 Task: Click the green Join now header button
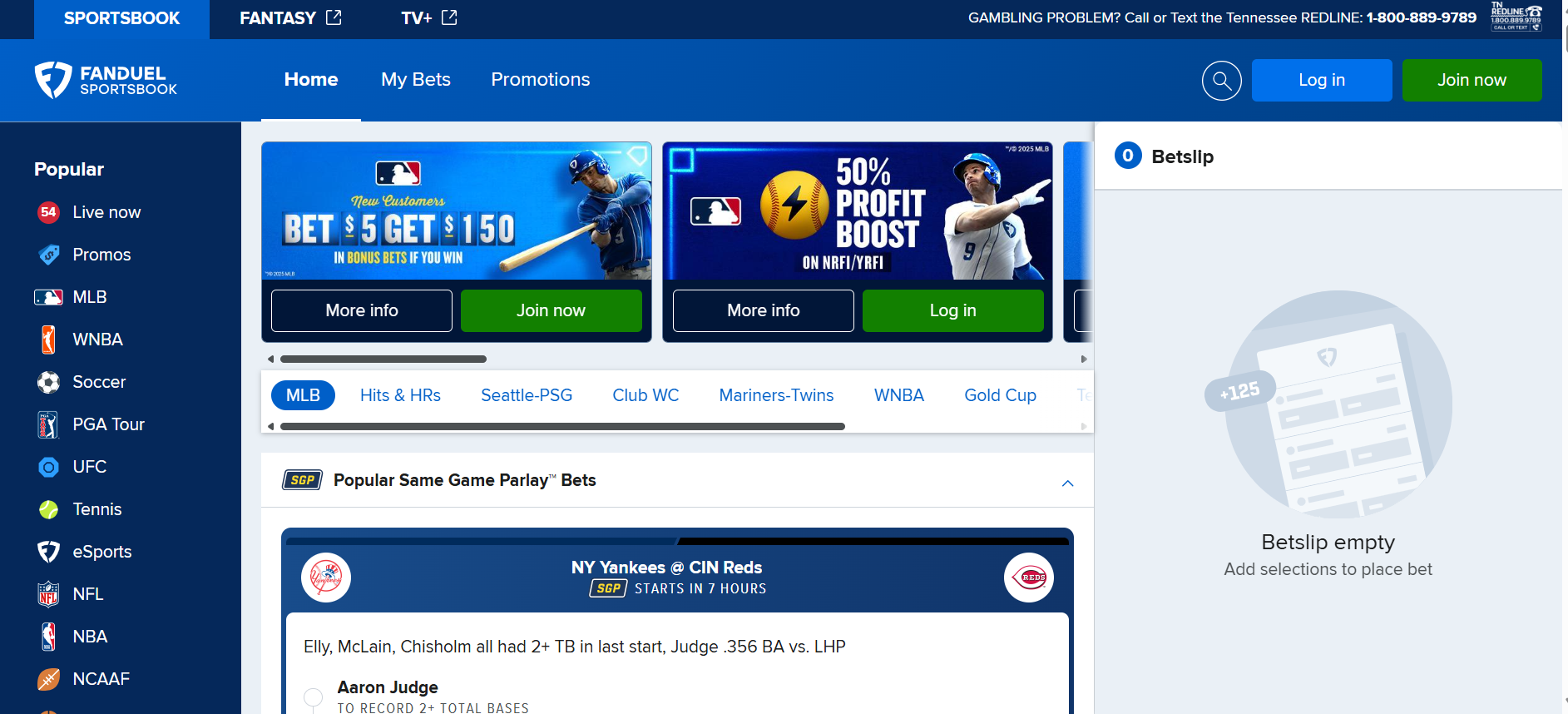coord(1472,80)
